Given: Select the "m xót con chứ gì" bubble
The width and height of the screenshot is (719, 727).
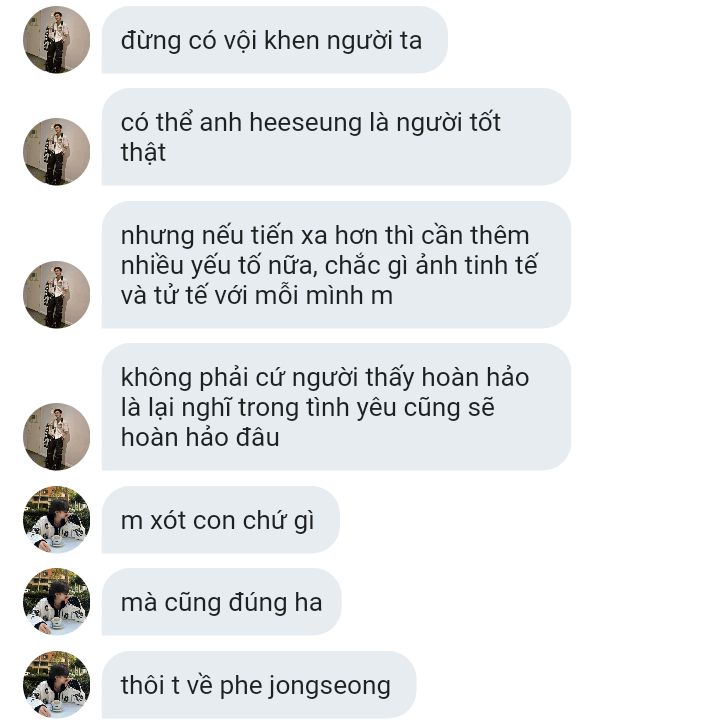Looking at the screenshot, I should pyautogui.click(x=221, y=519).
